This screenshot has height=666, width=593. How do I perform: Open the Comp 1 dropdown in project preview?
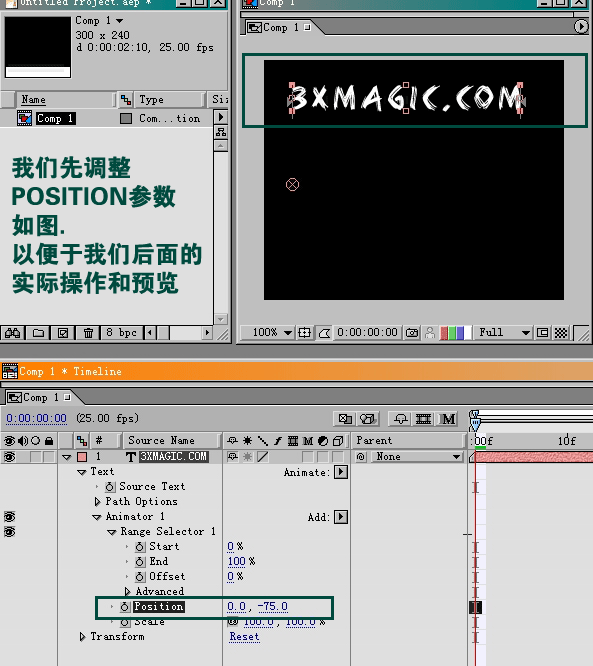(x=119, y=20)
